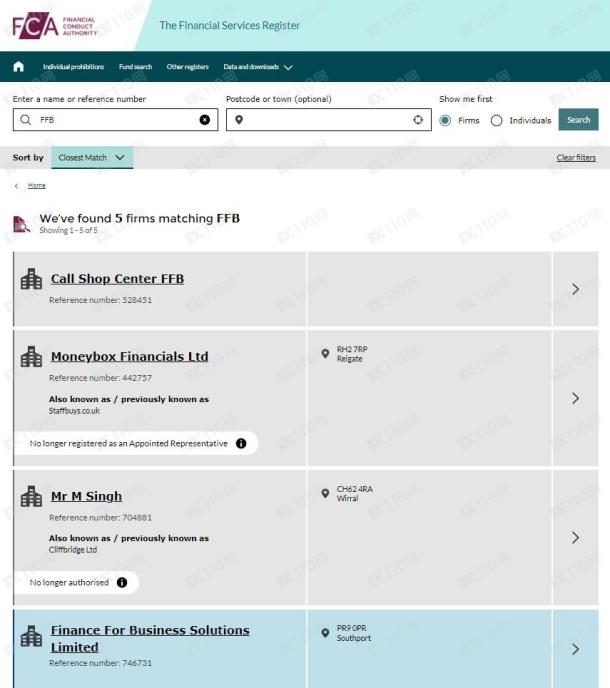Open the Call Shop Center FFB link

117,279
